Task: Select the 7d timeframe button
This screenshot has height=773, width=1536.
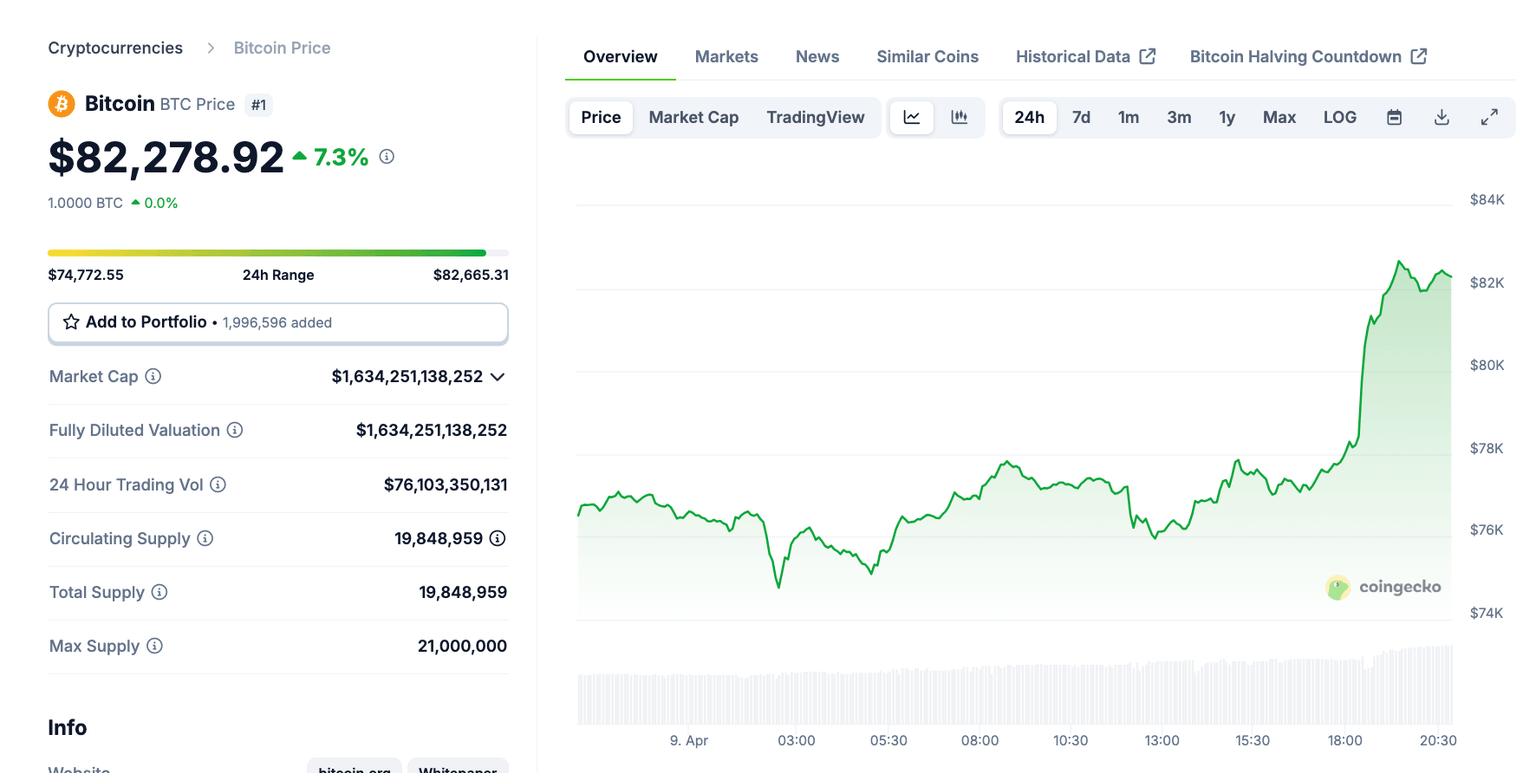Action: pos(1081,117)
